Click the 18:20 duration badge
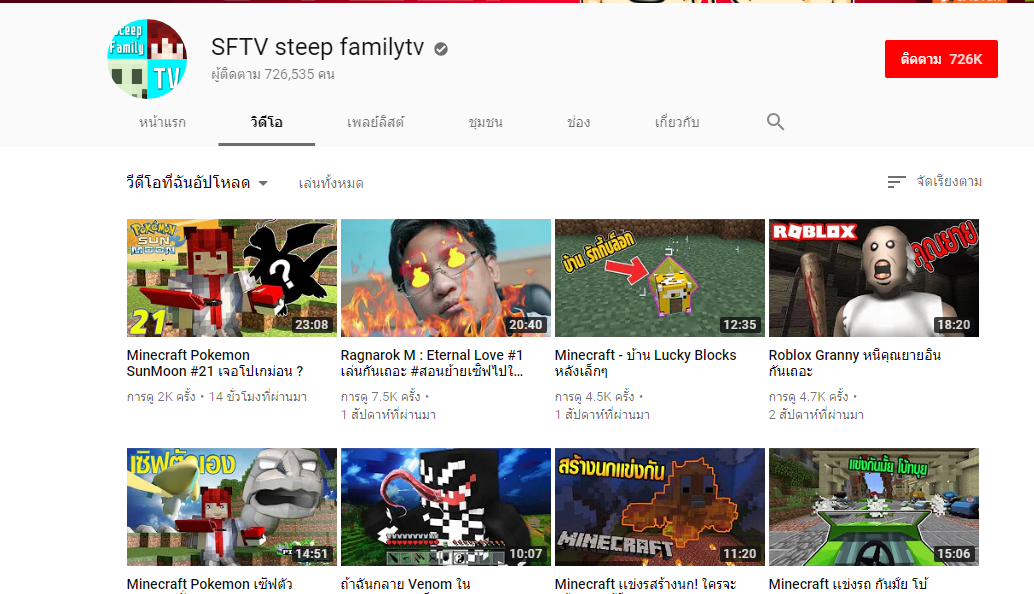The width and height of the screenshot is (1034, 594). tap(954, 324)
